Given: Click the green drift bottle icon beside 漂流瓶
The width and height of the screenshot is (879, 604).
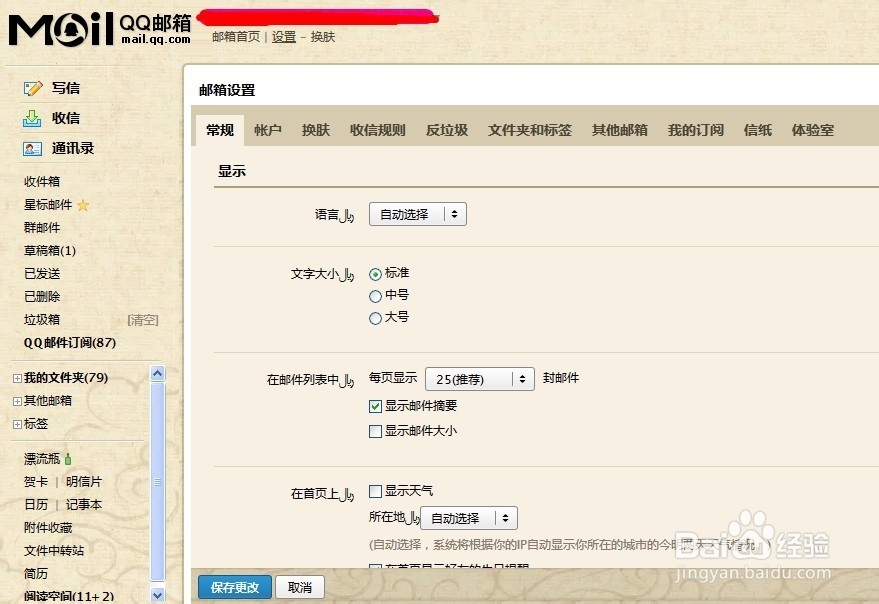Looking at the screenshot, I should (x=66, y=457).
